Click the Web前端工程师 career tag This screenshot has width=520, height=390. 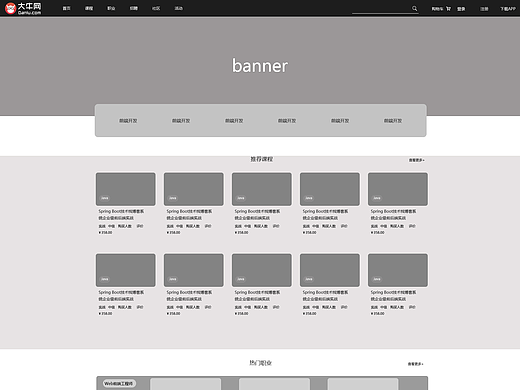tap(119, 384)
